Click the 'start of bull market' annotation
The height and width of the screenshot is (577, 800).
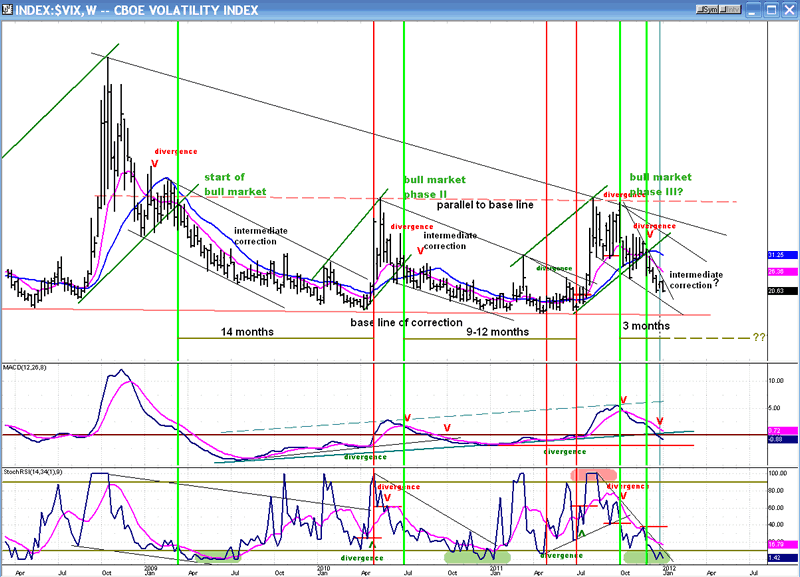(235, 184)
